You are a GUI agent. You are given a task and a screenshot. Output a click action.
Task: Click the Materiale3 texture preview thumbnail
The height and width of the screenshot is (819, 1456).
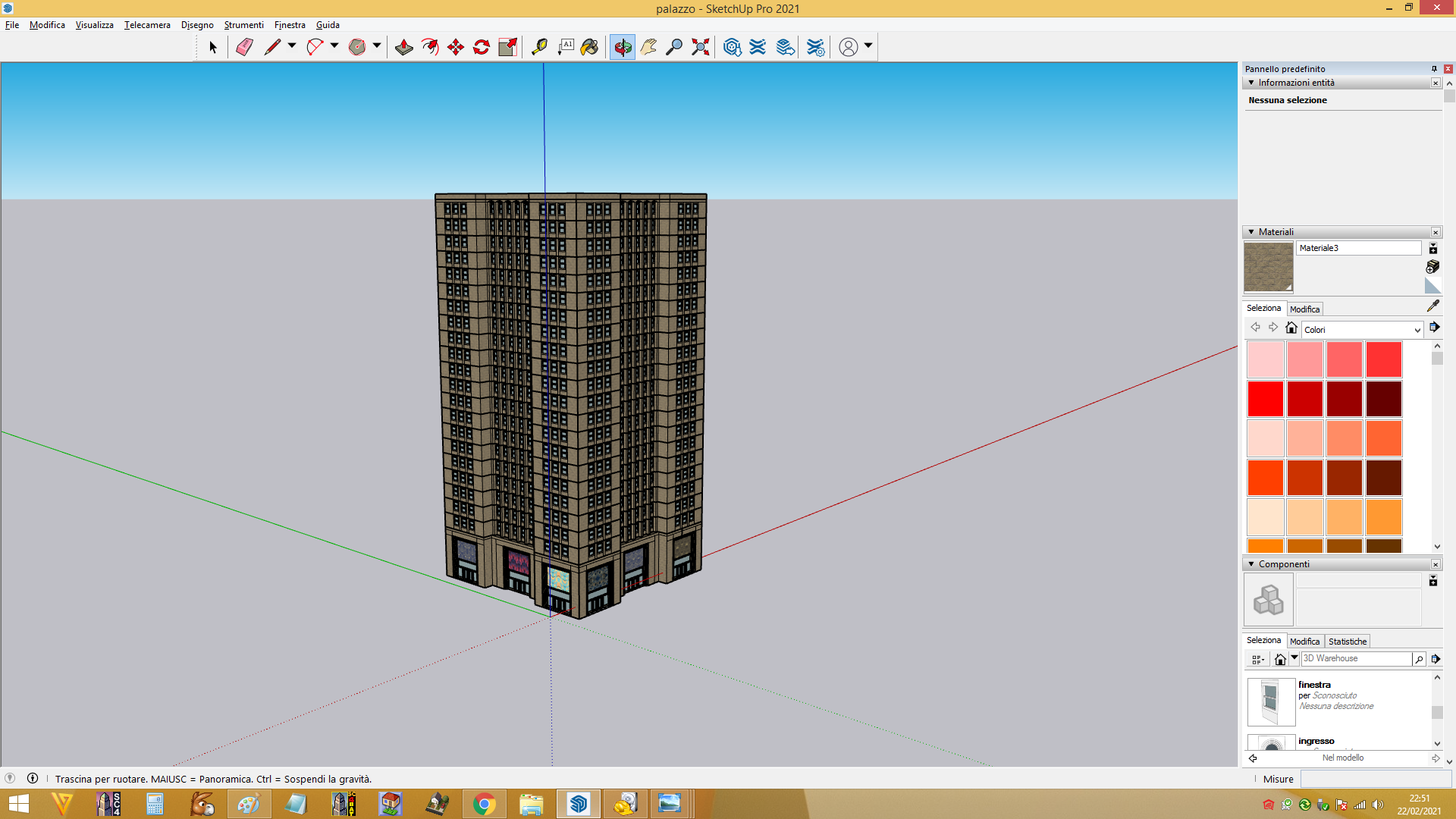pyautogui.click(x=1268, y=267)
